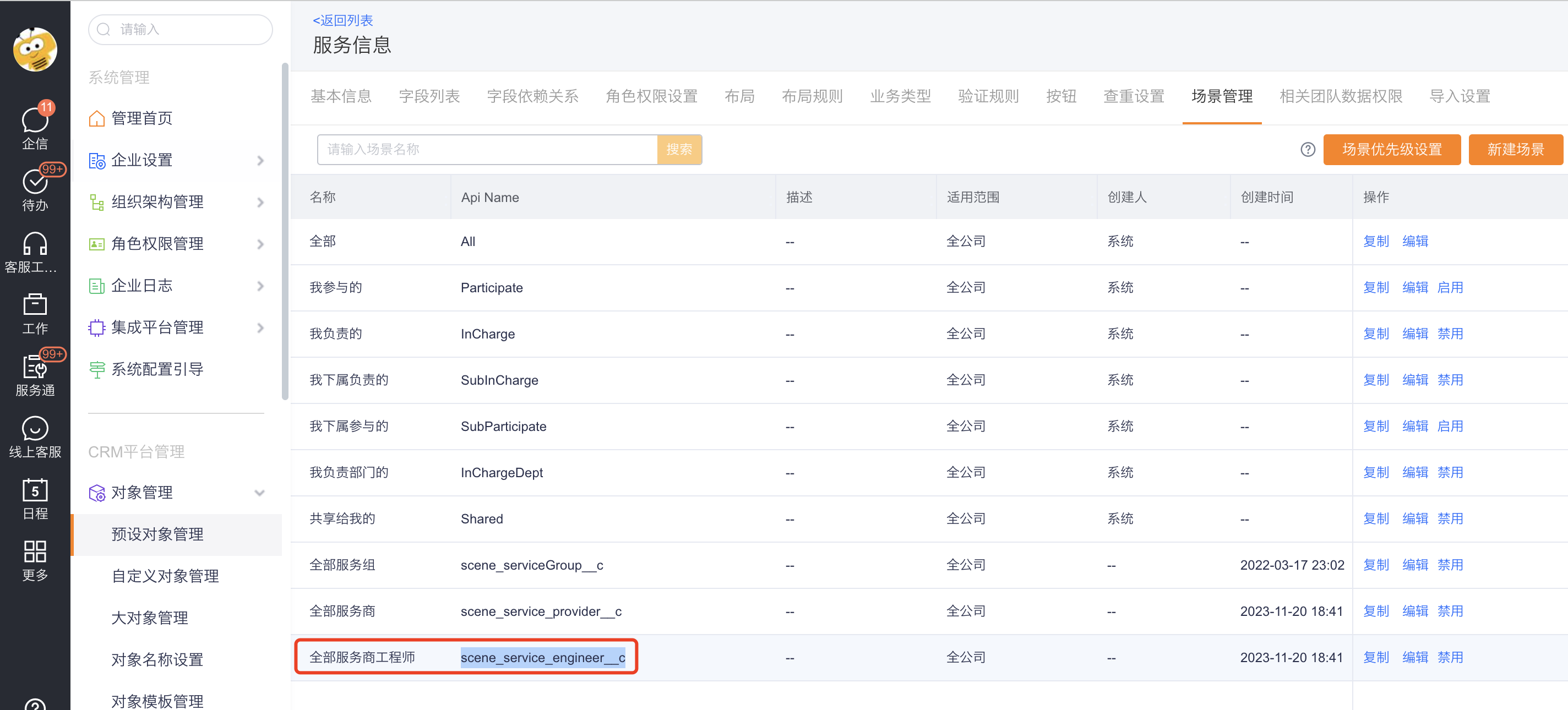Open the 服务通 icon
This screenshot has height=710, width=1568.
pos(35,367)
